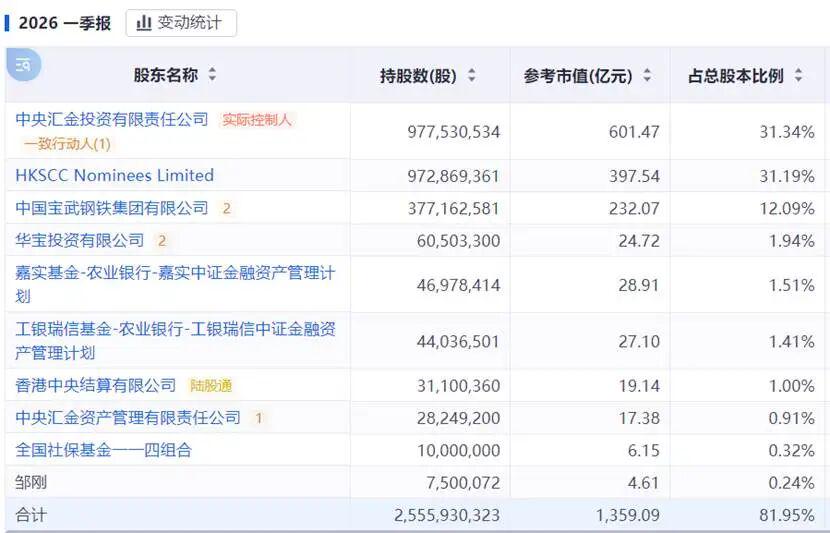Screen dimensions: 830x533
Task: Select percentage 1.41%
Action: 792,341
